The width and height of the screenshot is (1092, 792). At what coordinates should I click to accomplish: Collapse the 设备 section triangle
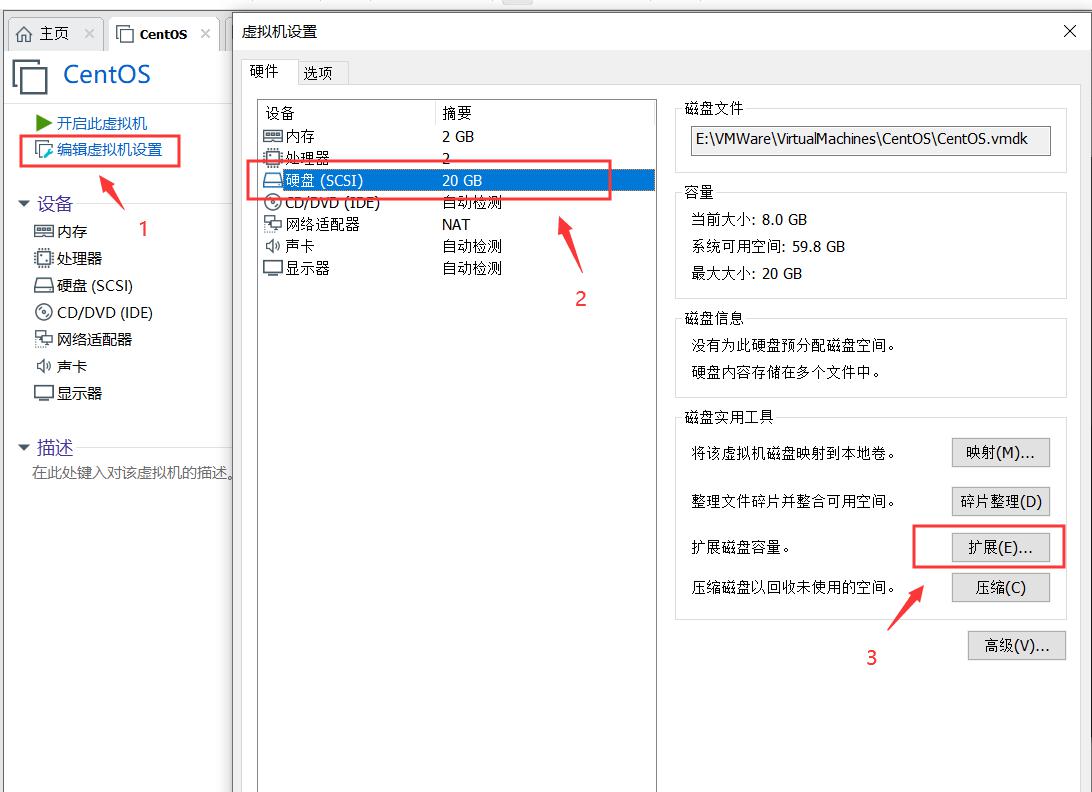click(x=24, y=204)
